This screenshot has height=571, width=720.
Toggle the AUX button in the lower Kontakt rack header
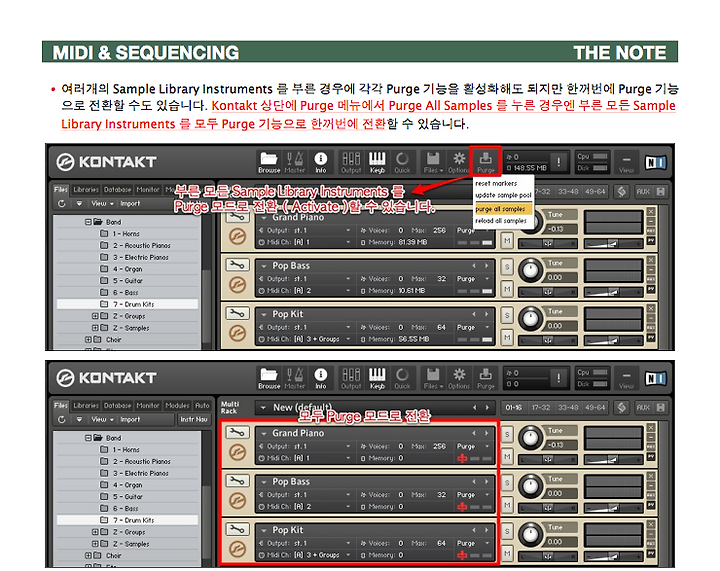click(643, 408)
